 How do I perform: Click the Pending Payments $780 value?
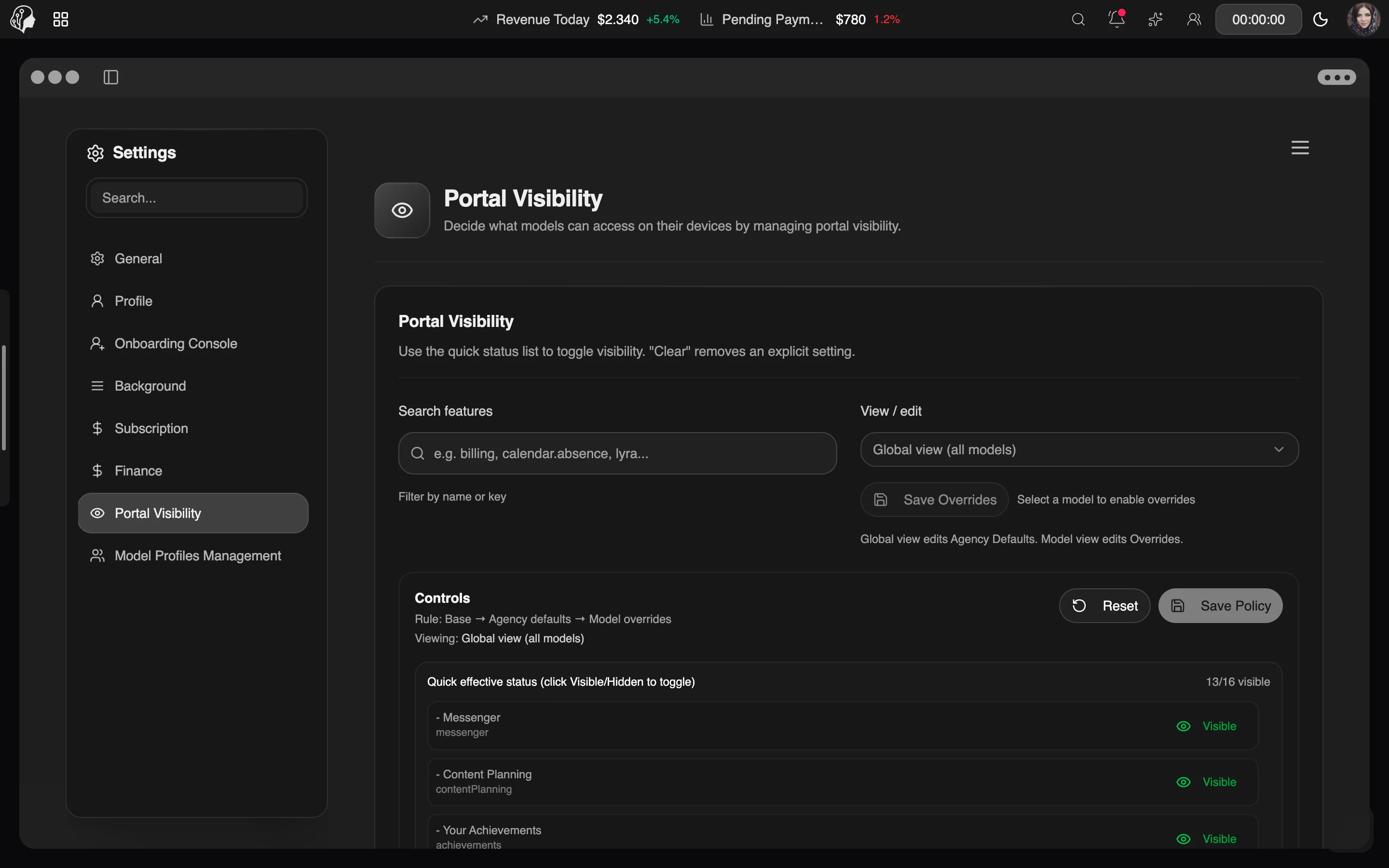(850, 19)
